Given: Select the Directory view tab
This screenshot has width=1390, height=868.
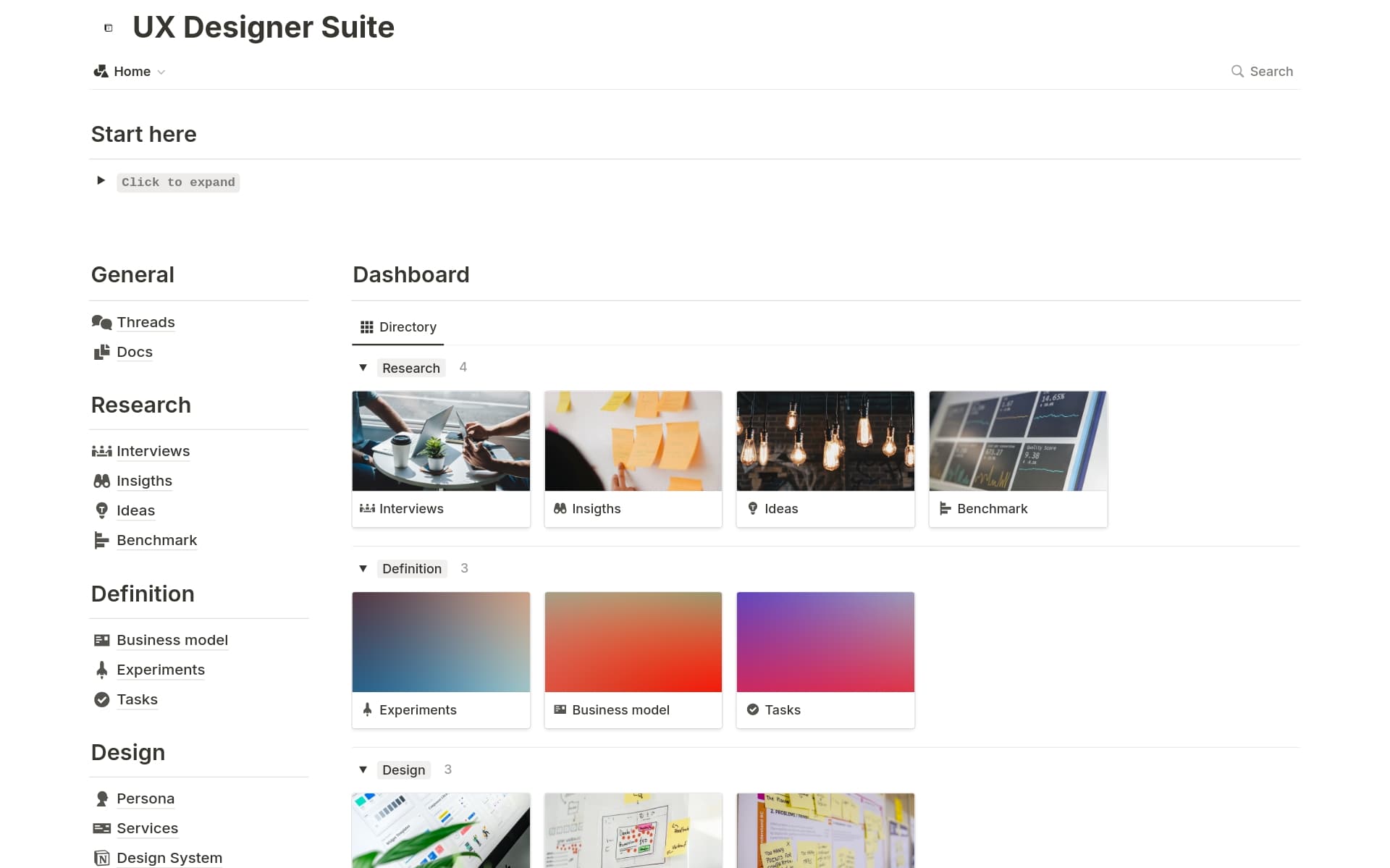Looking at the screenshot, I should (398, 327).
